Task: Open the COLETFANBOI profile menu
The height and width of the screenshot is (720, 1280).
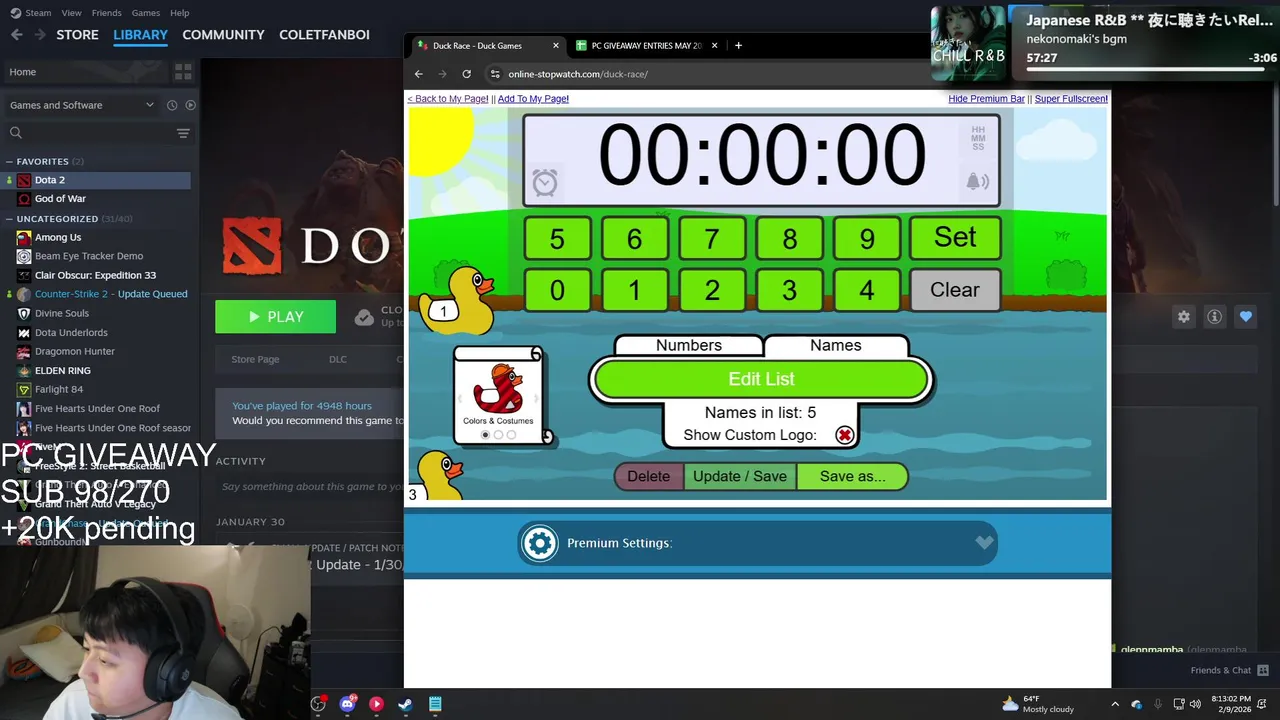Action: pos(324,34)
